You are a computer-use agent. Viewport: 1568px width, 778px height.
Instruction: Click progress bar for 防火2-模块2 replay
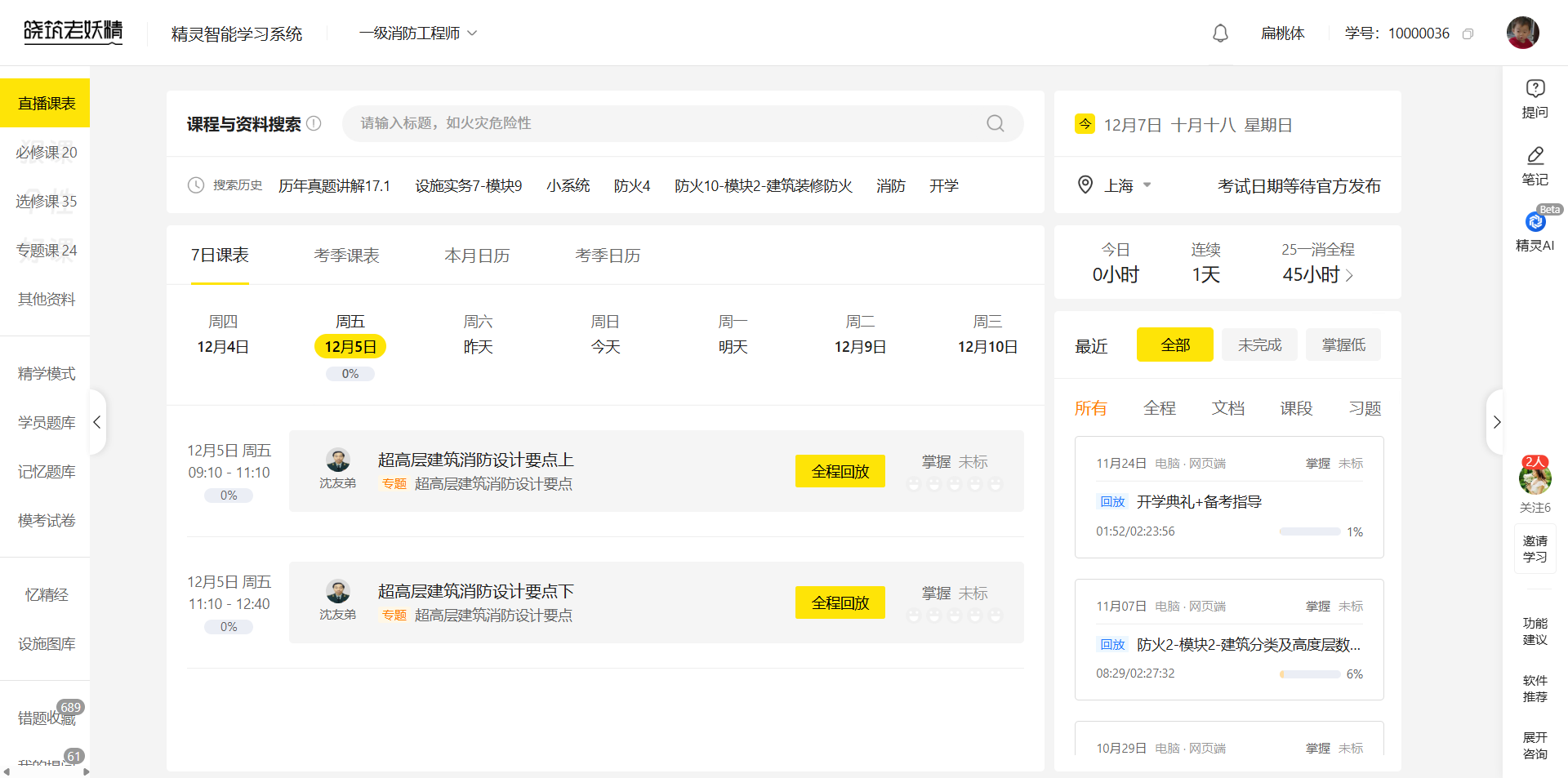[1310, 674]
